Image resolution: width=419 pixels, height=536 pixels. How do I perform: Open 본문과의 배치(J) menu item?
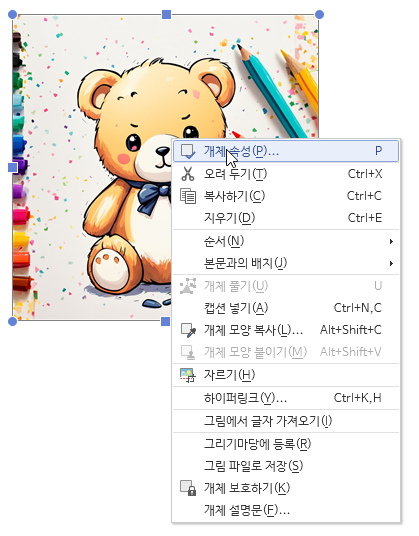(x=286, y=263)
